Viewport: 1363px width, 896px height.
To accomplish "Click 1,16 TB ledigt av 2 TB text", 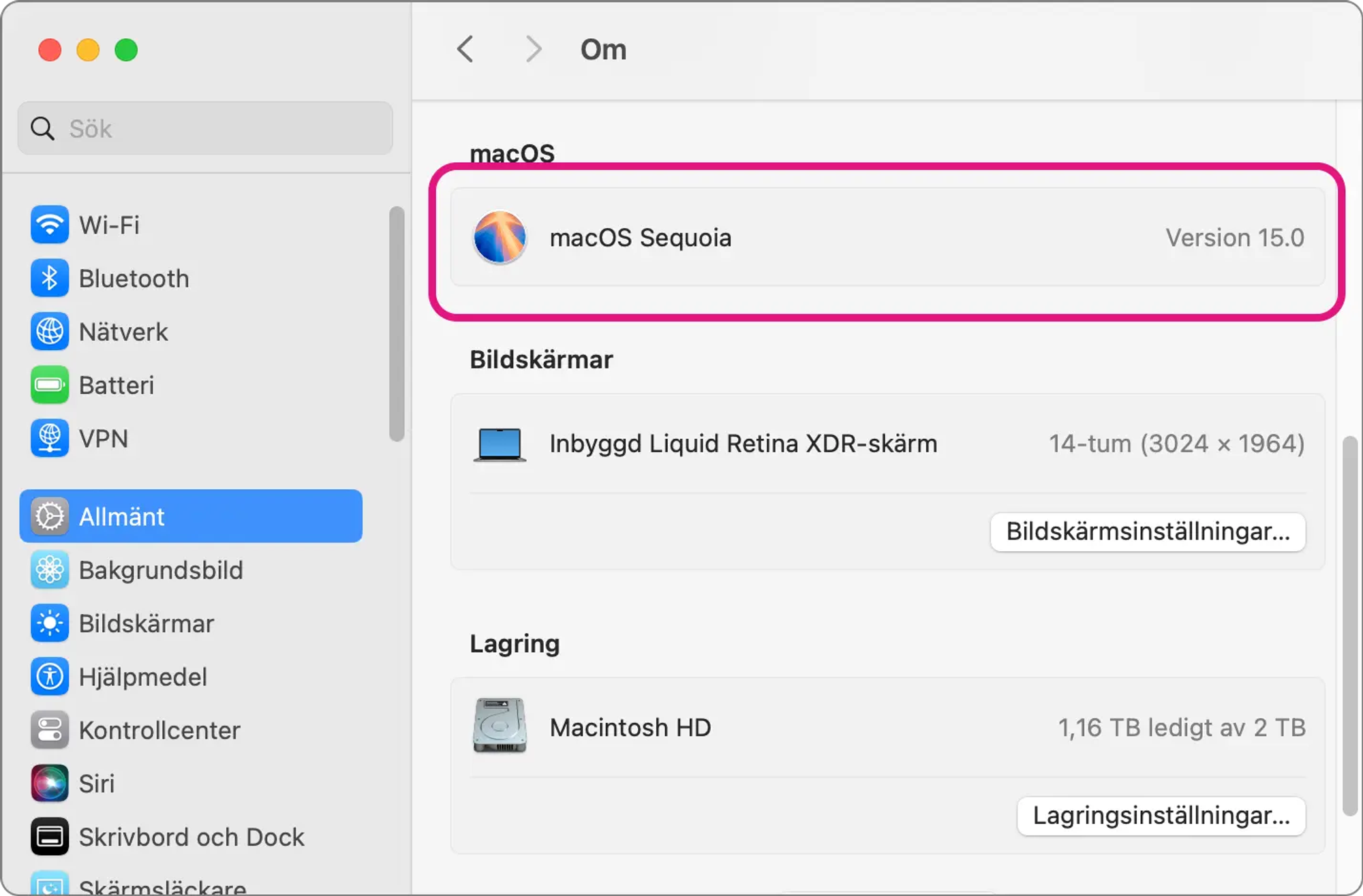I will [x=1182, y=728].
